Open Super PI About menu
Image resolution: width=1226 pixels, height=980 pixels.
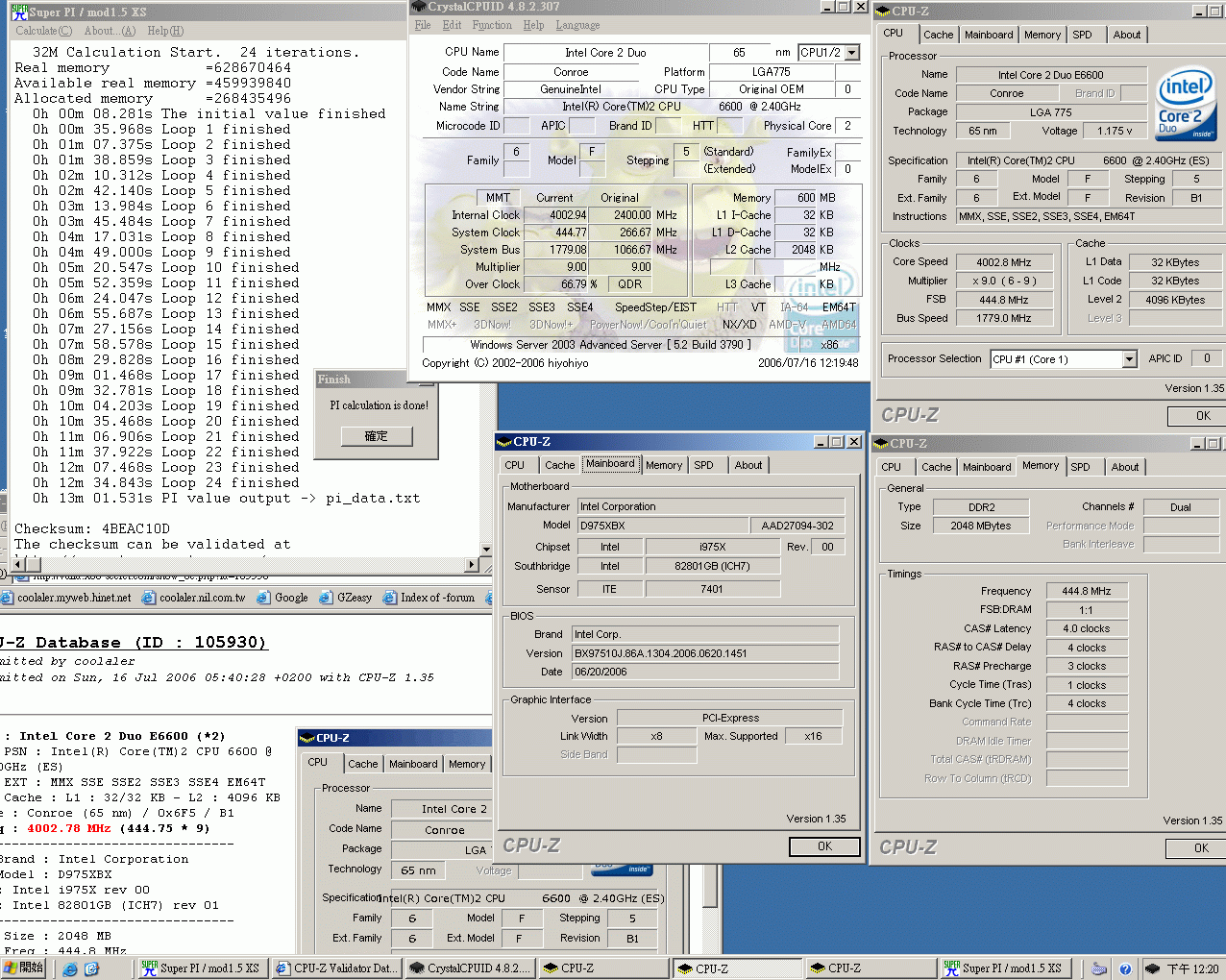tap(110, 31)
